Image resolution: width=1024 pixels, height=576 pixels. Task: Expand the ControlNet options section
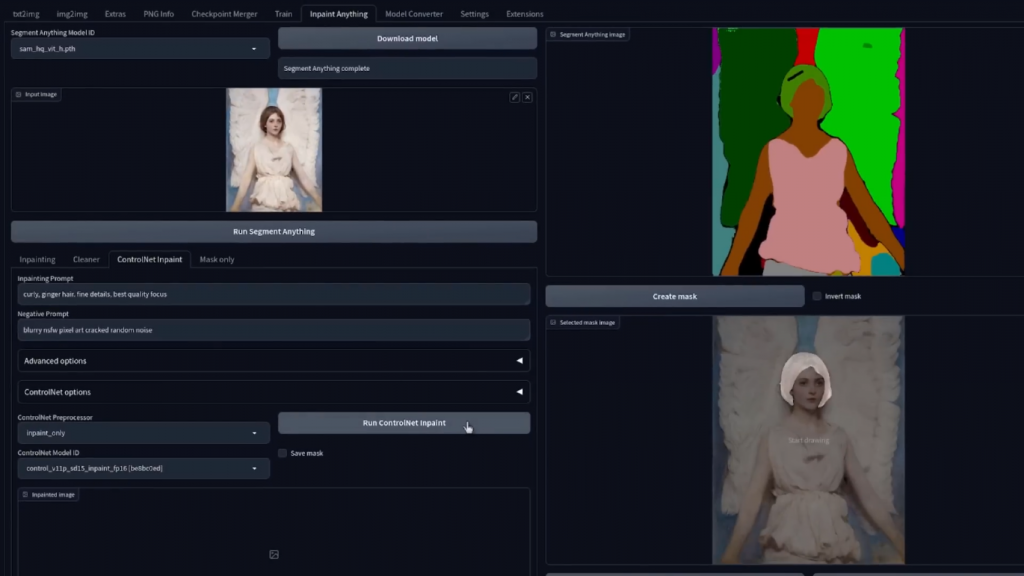(x=273, y=392)
